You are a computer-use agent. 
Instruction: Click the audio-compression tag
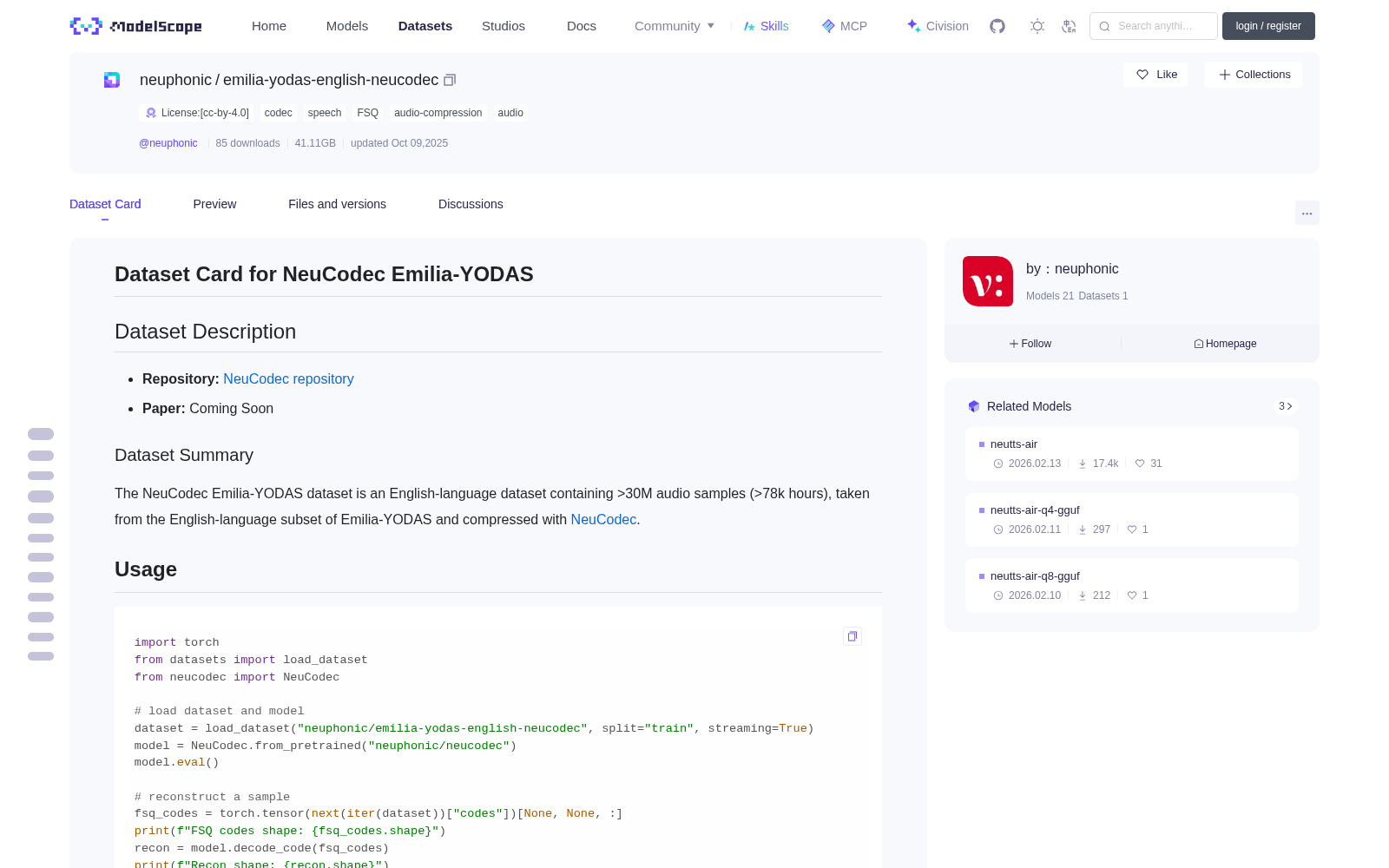tap(438, 113)
